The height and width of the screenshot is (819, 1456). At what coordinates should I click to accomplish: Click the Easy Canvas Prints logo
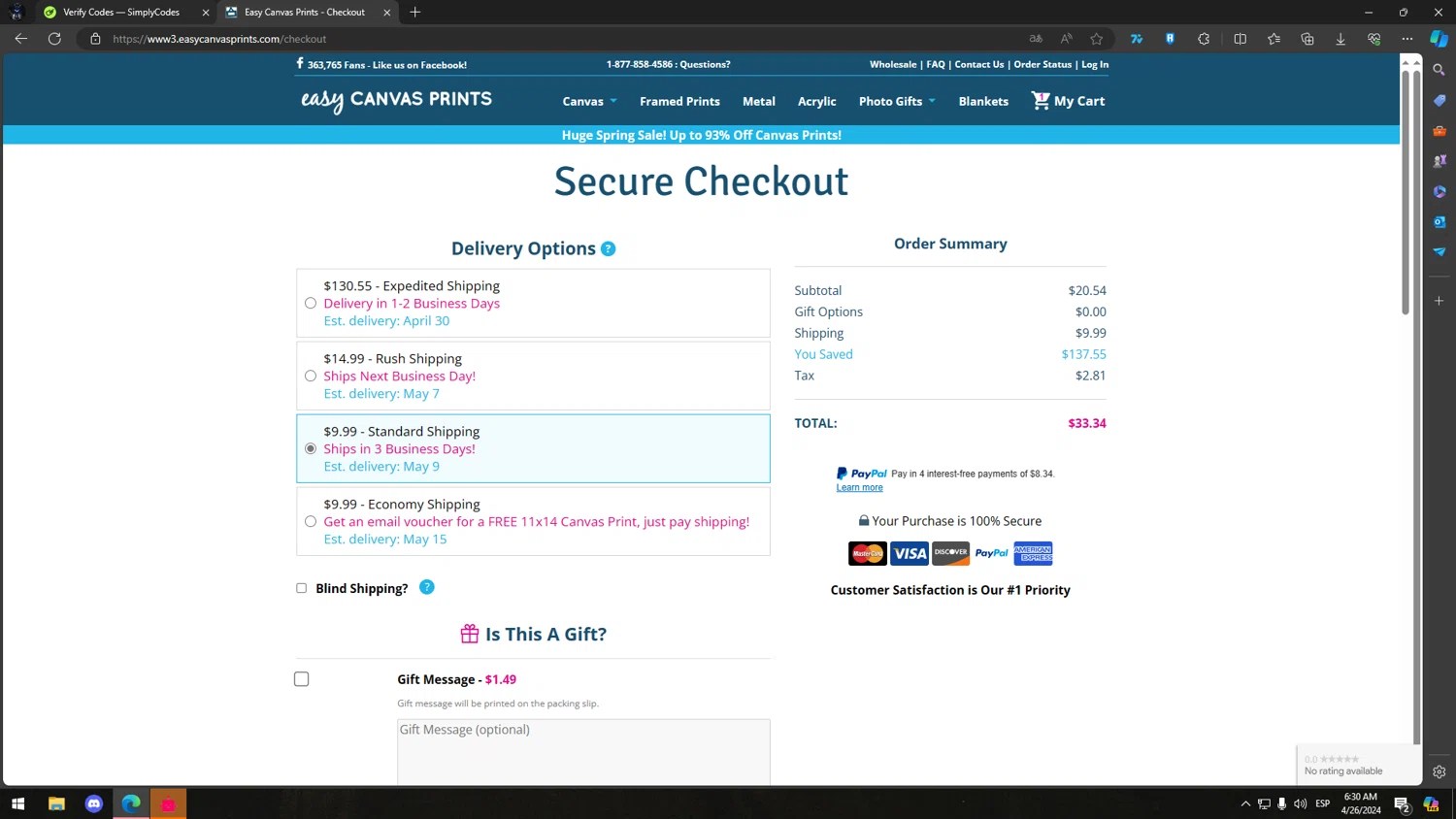tap(397, 100)
